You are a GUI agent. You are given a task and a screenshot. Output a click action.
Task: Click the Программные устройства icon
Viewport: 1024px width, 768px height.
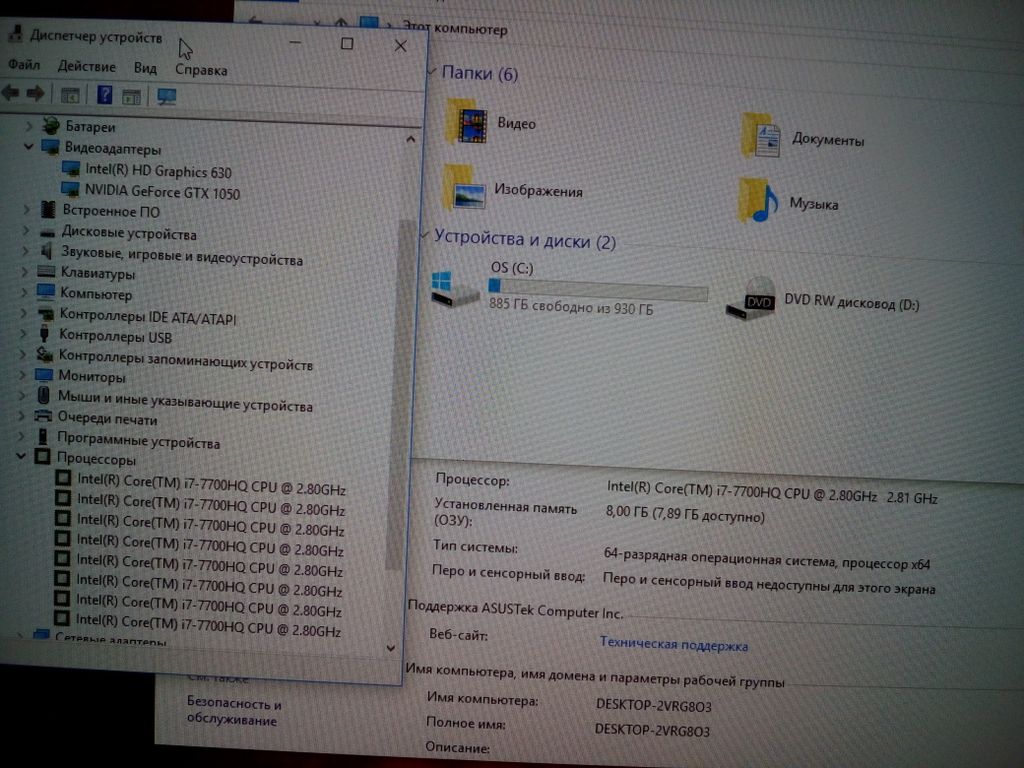(42, 436)
